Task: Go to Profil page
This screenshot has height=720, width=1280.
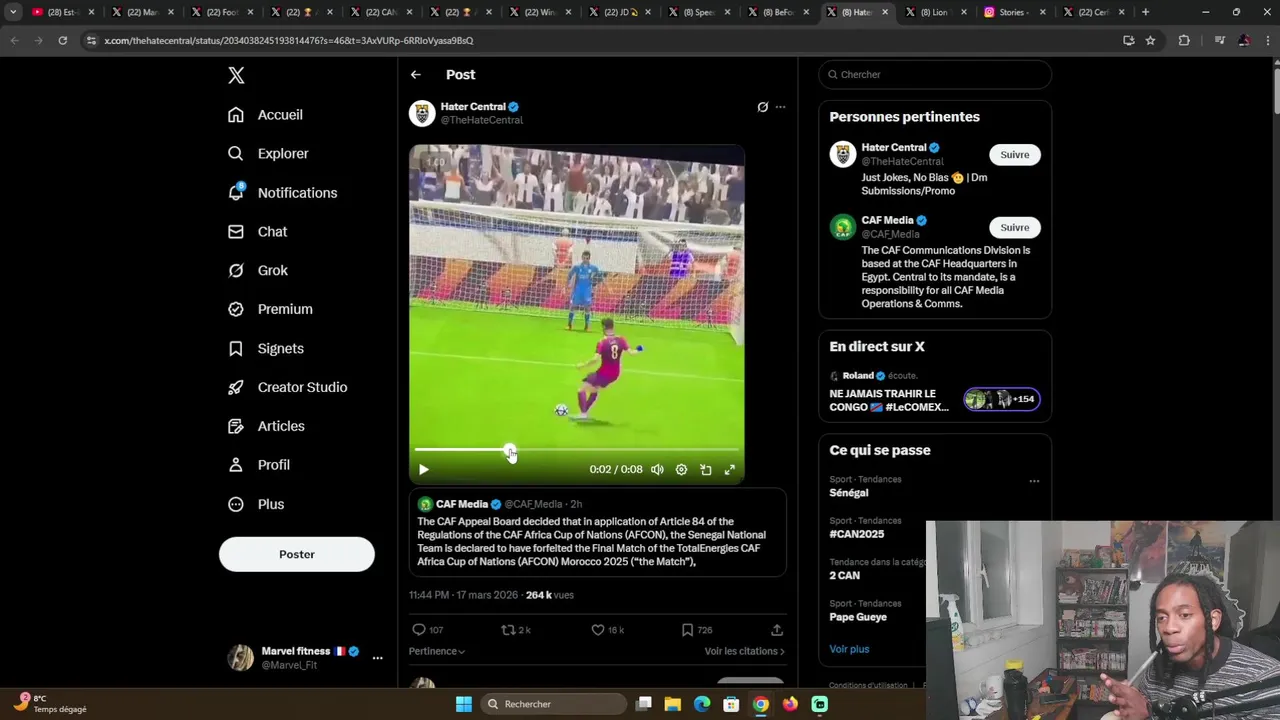Action: coord(258,466)
